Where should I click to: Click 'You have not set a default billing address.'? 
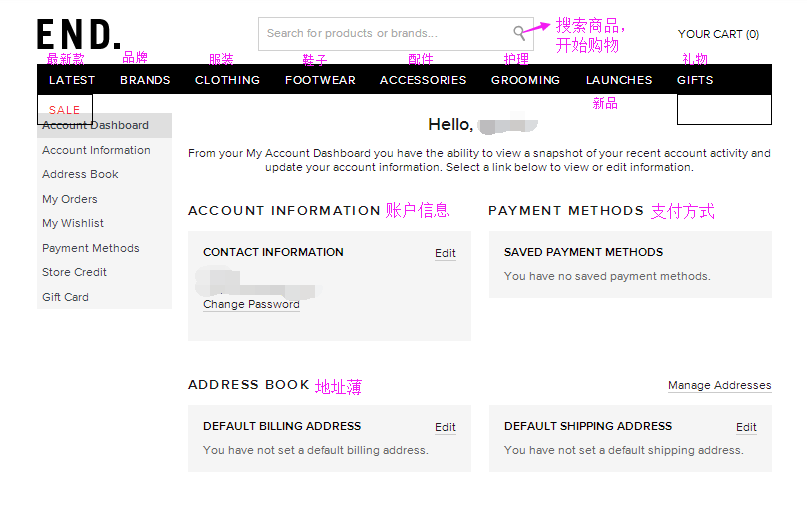(x=315, y=450)
